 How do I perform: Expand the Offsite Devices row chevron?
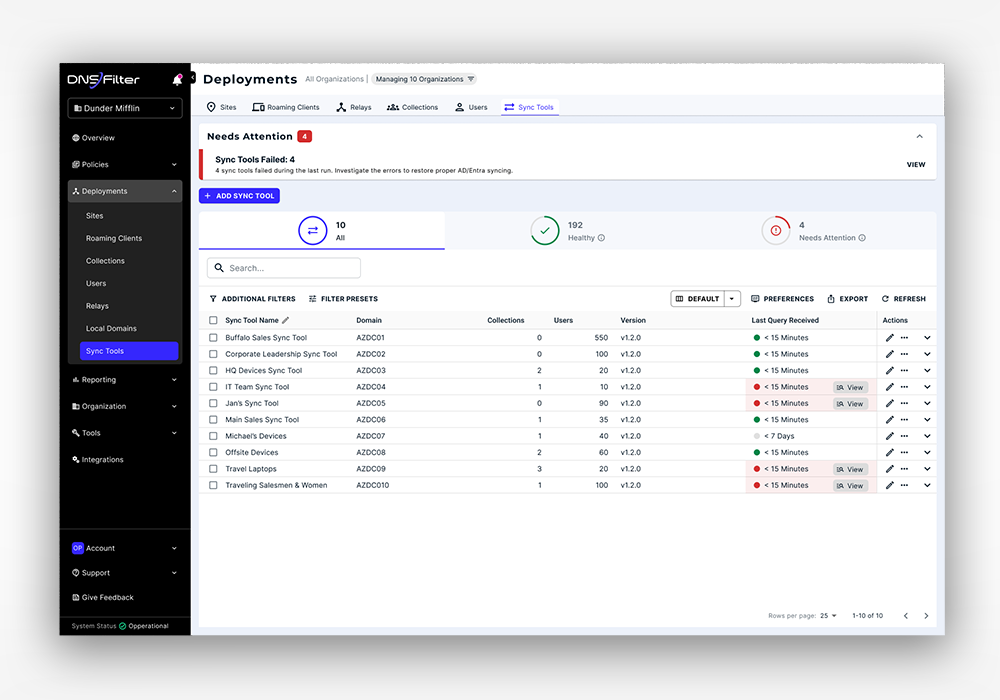click(927, 453)
